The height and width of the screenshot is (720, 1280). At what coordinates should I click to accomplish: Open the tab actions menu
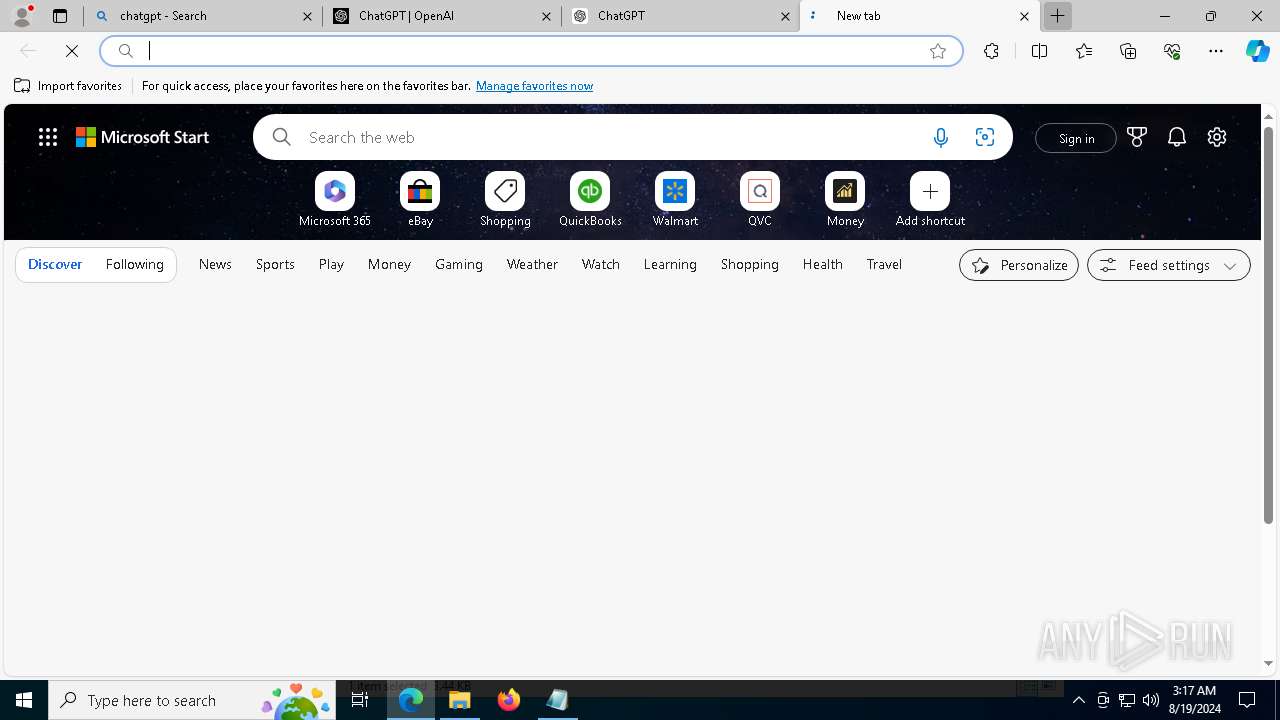pos(60,16)
